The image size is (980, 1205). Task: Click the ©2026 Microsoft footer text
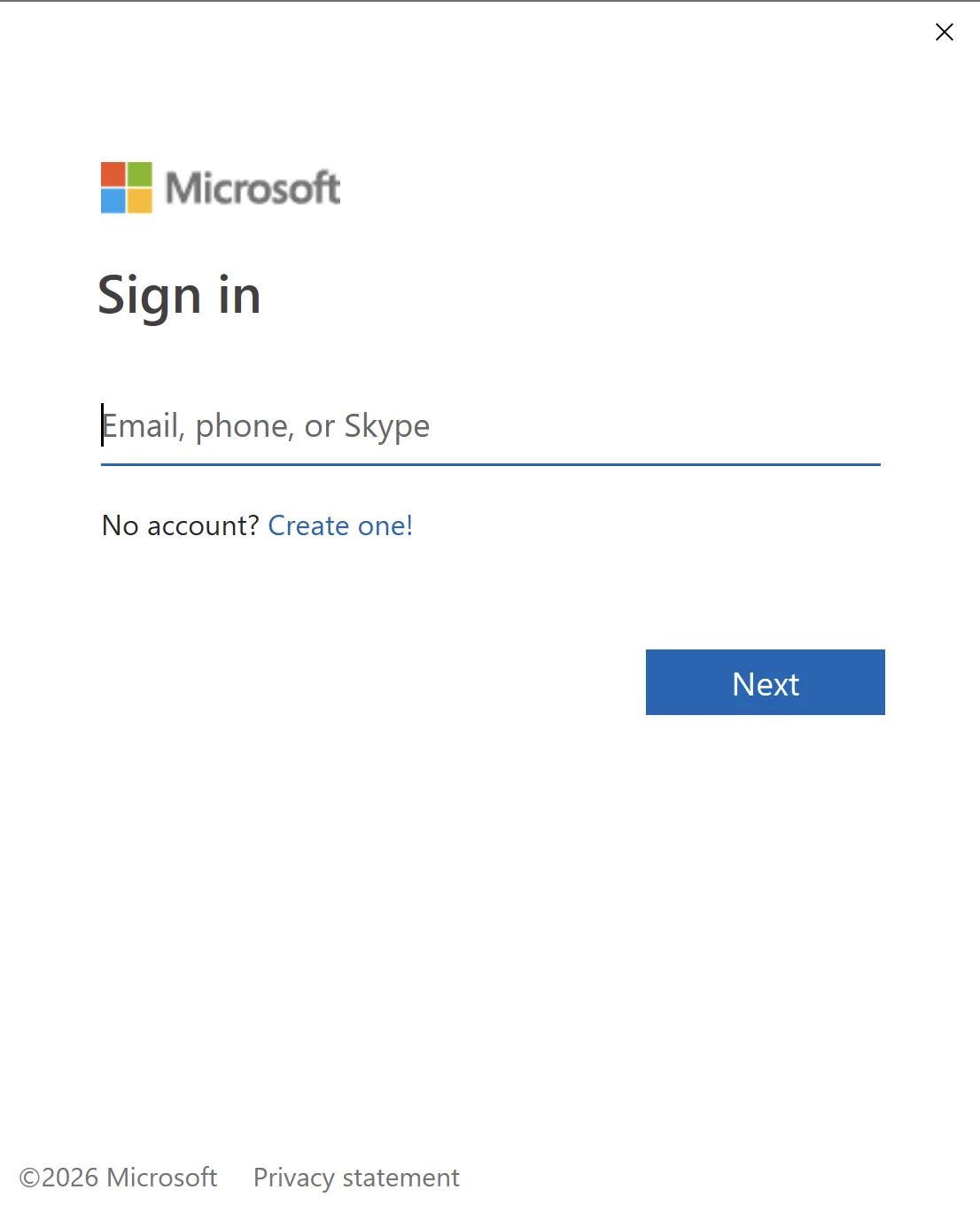coord(118,1178)
